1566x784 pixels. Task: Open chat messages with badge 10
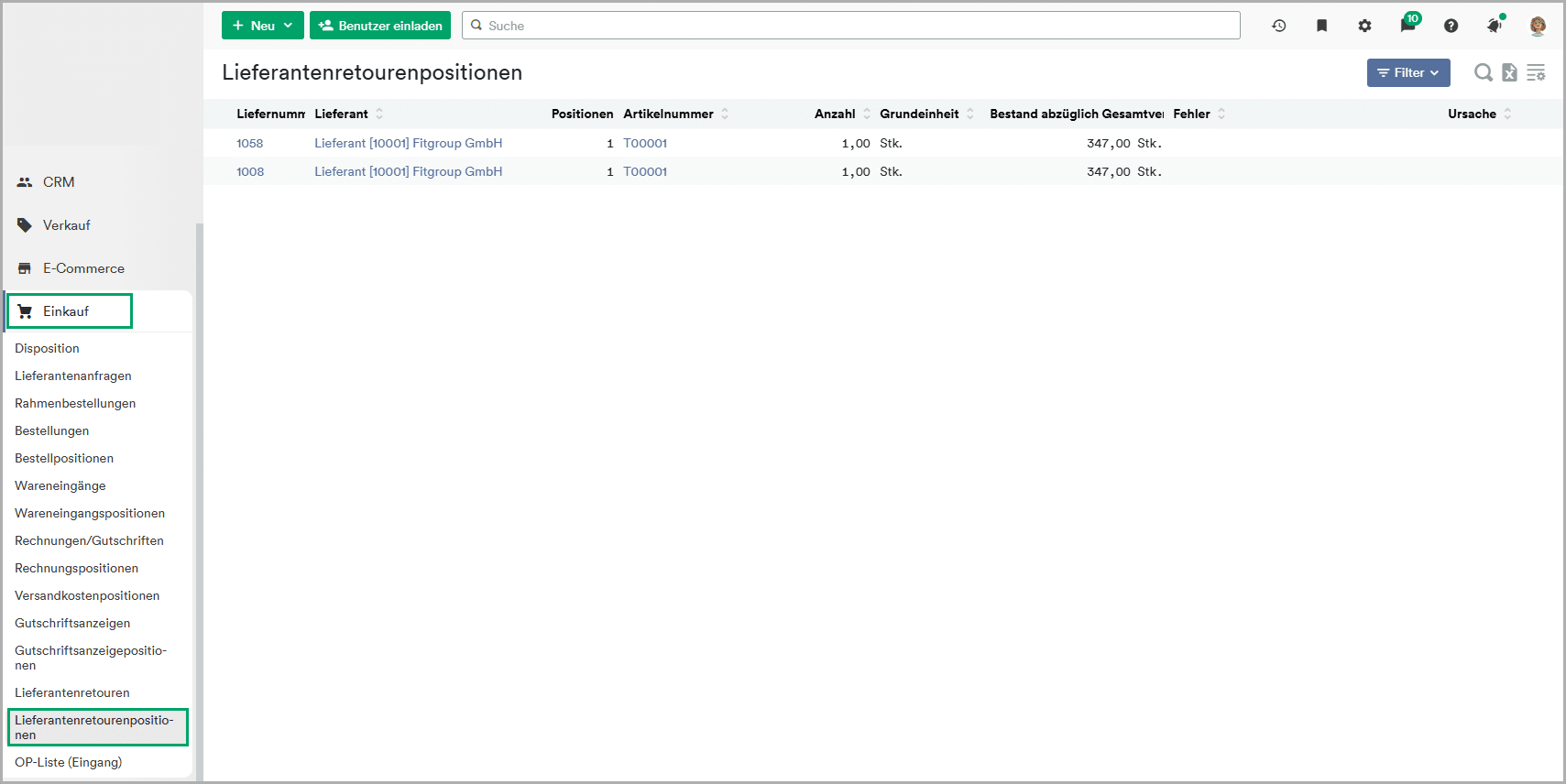click(x=1407, y=25)
